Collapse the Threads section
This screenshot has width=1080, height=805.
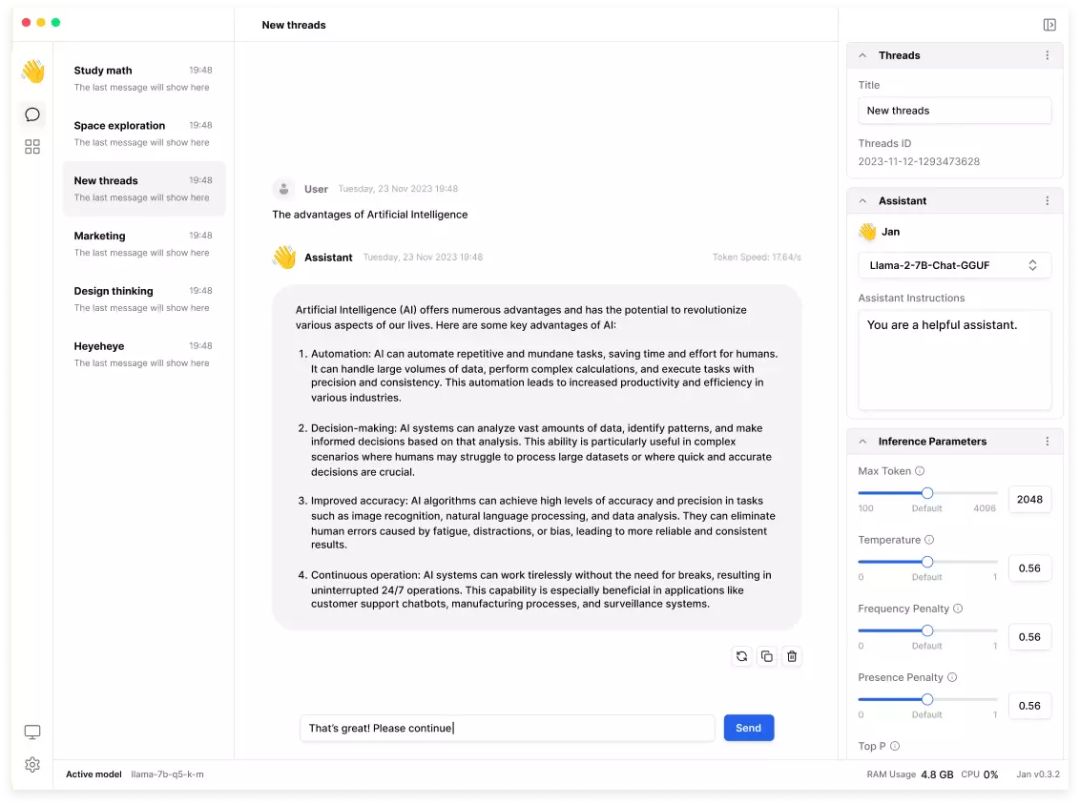[x=863, y=56]
